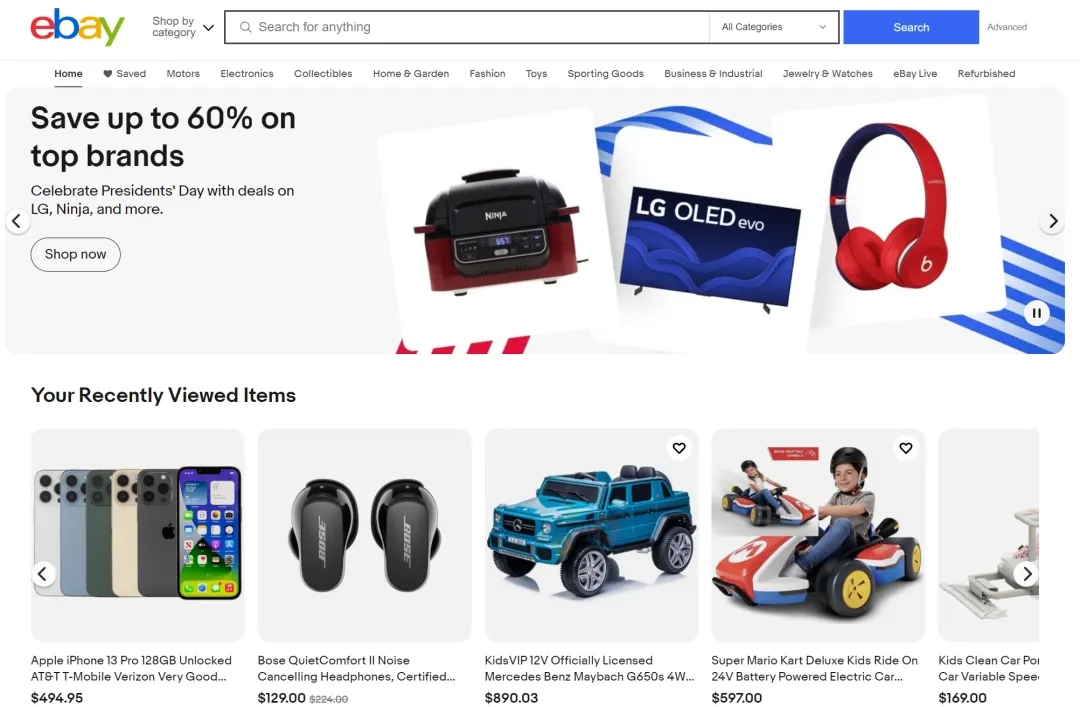The width and height of the screenshot is (1080, 707).
Task: Select the Electronics tab
Action: click(247, 74)
